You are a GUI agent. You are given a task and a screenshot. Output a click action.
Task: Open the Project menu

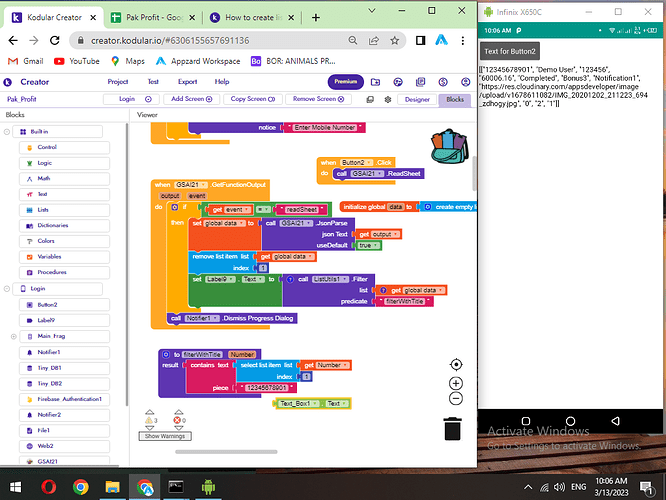point(118,82)
